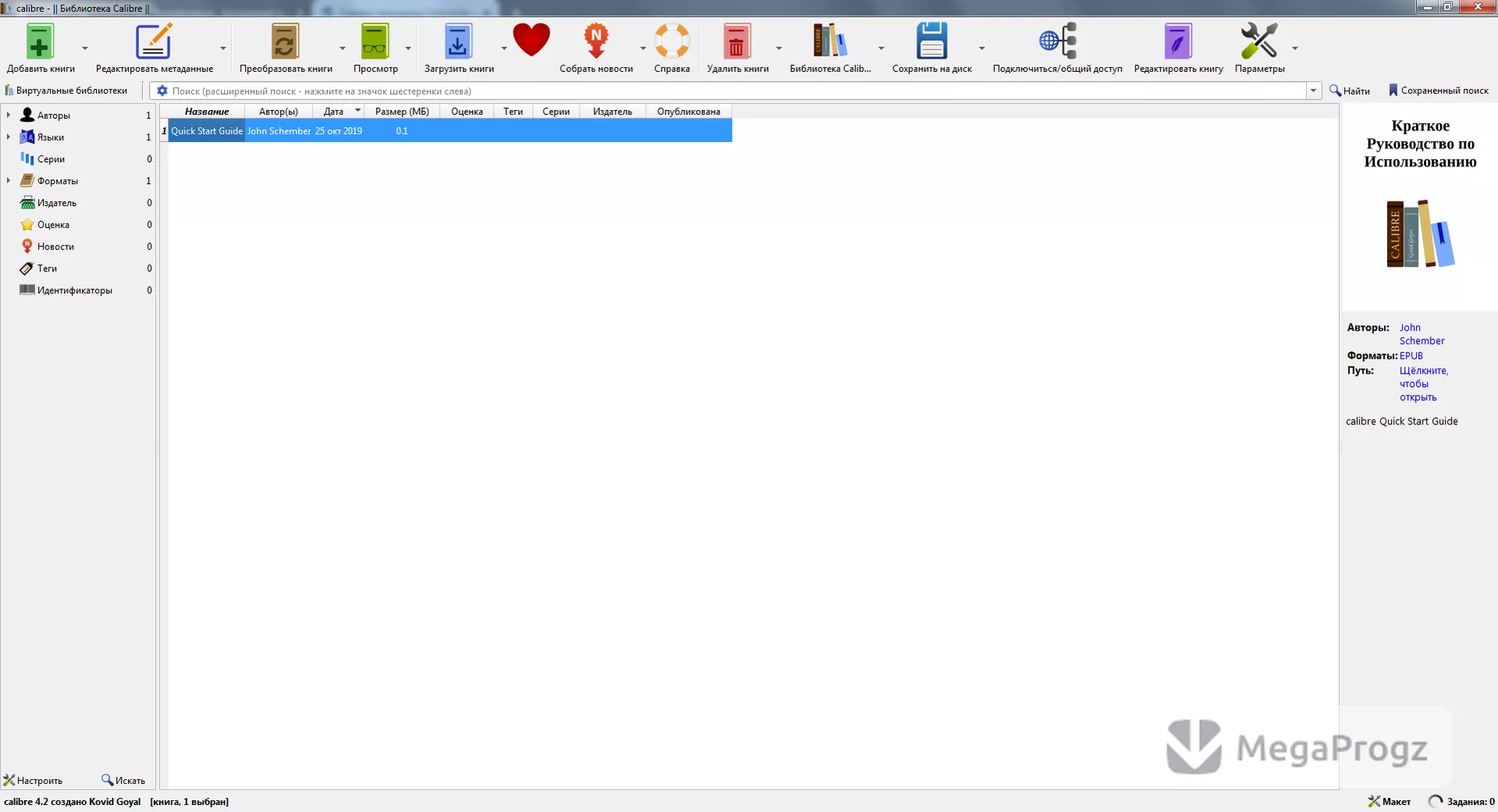Click the Add books icon (Добавить книги)
1498x812 pixels.
click(40, 42)
